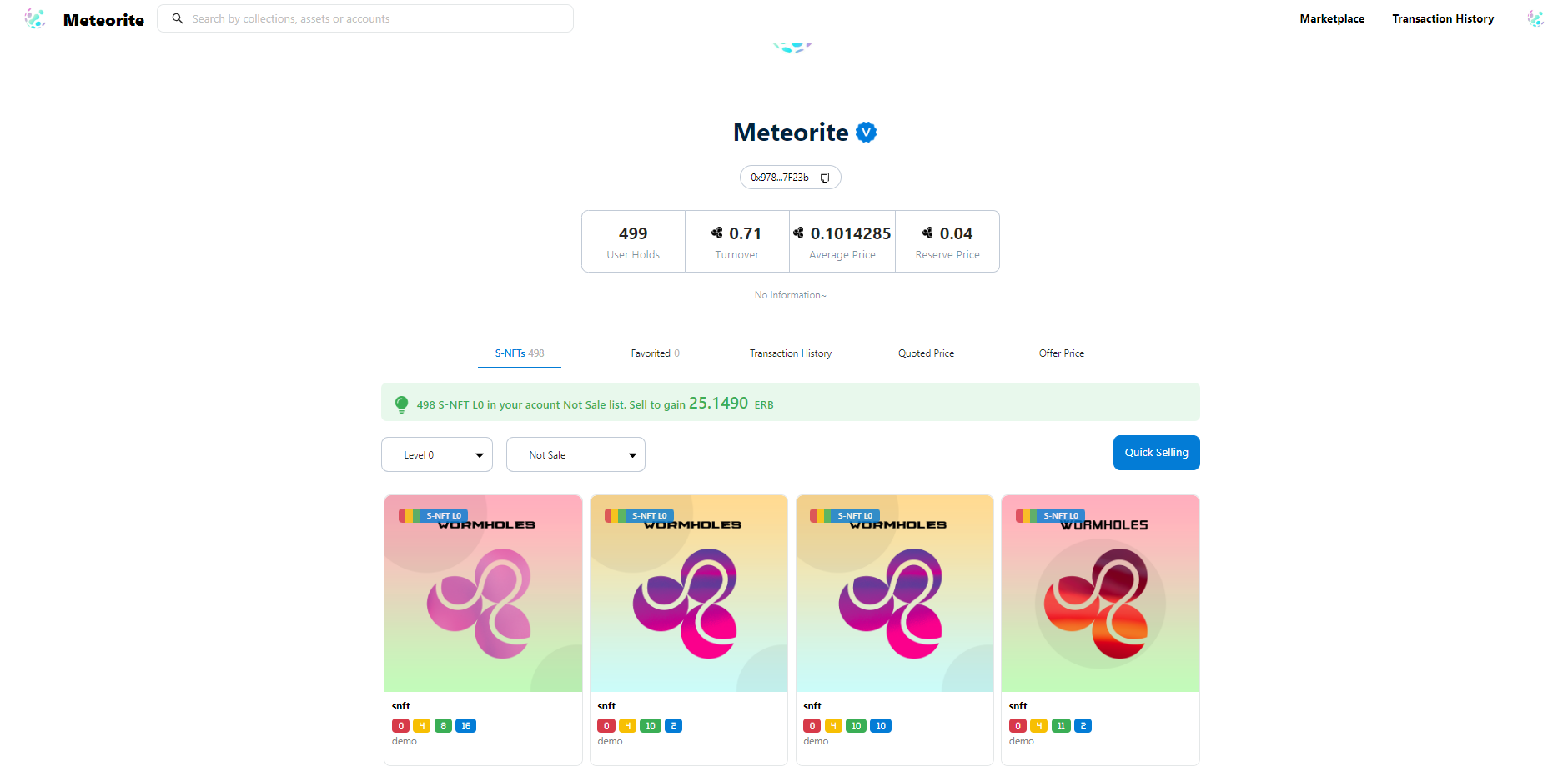
Task: Go to the Offer Price tab
Action: (1062, 353)
